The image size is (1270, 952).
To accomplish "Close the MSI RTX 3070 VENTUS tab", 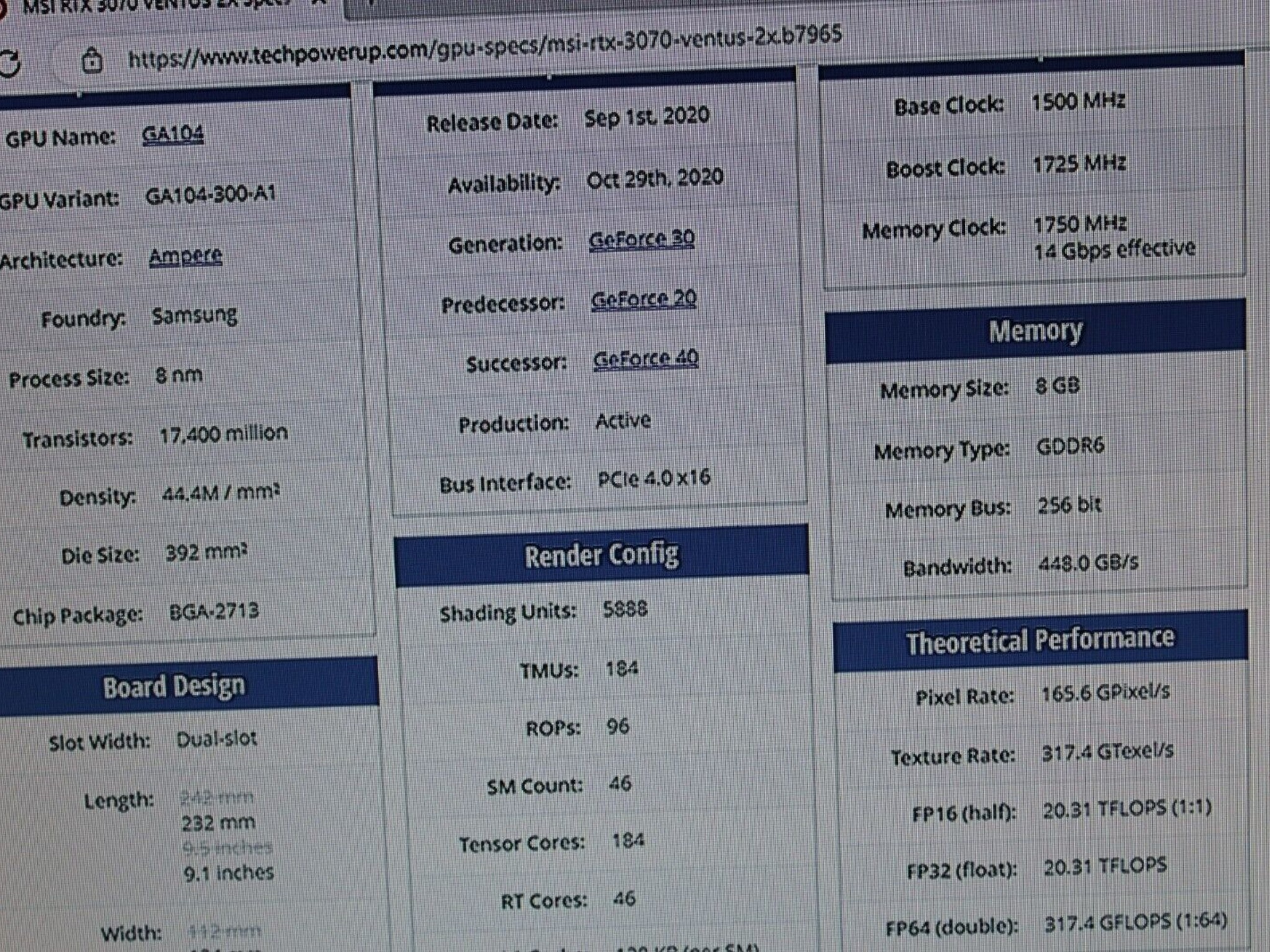I will [319, 3].
